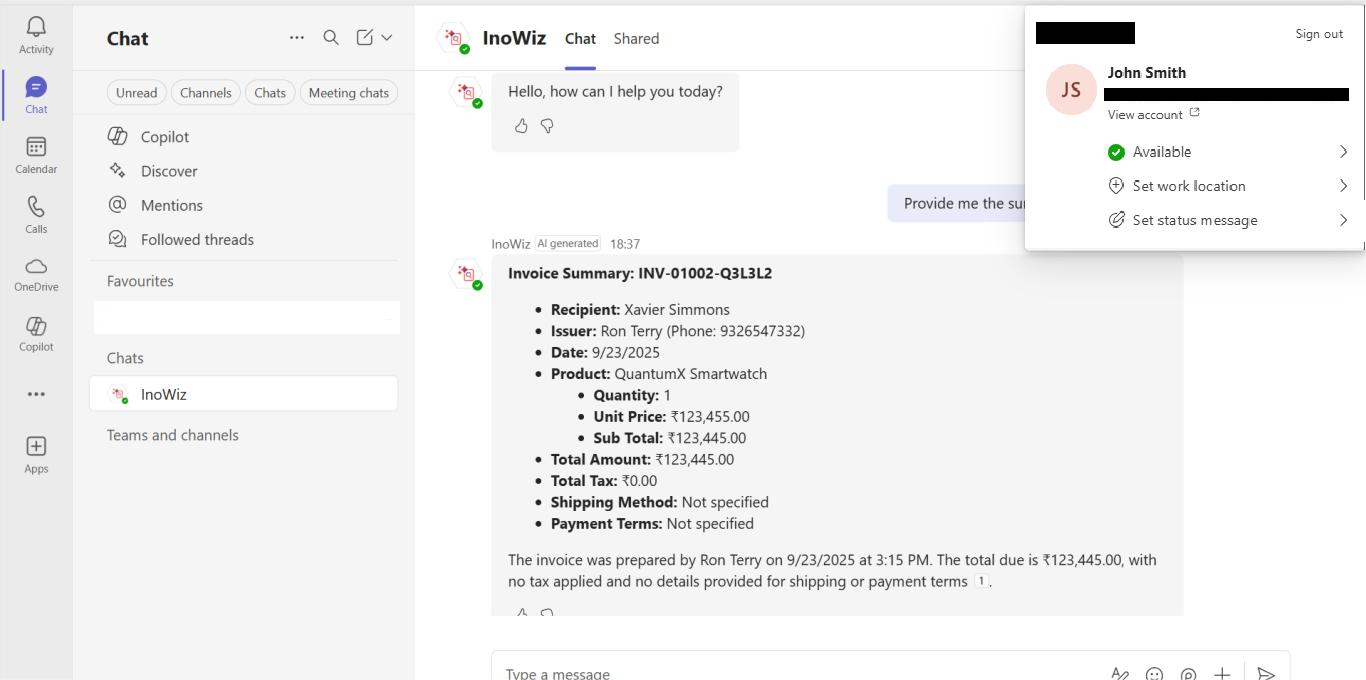The height and width of the screenshot is (680, 1366).
Task: Open the Calls section
Action: [x=36, y=214]
